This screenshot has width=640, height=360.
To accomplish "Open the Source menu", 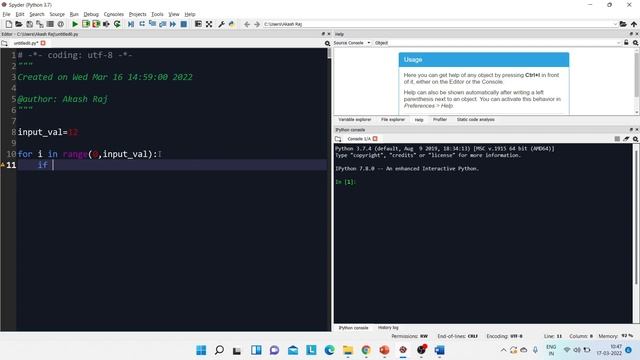I will tap(57, 14).
